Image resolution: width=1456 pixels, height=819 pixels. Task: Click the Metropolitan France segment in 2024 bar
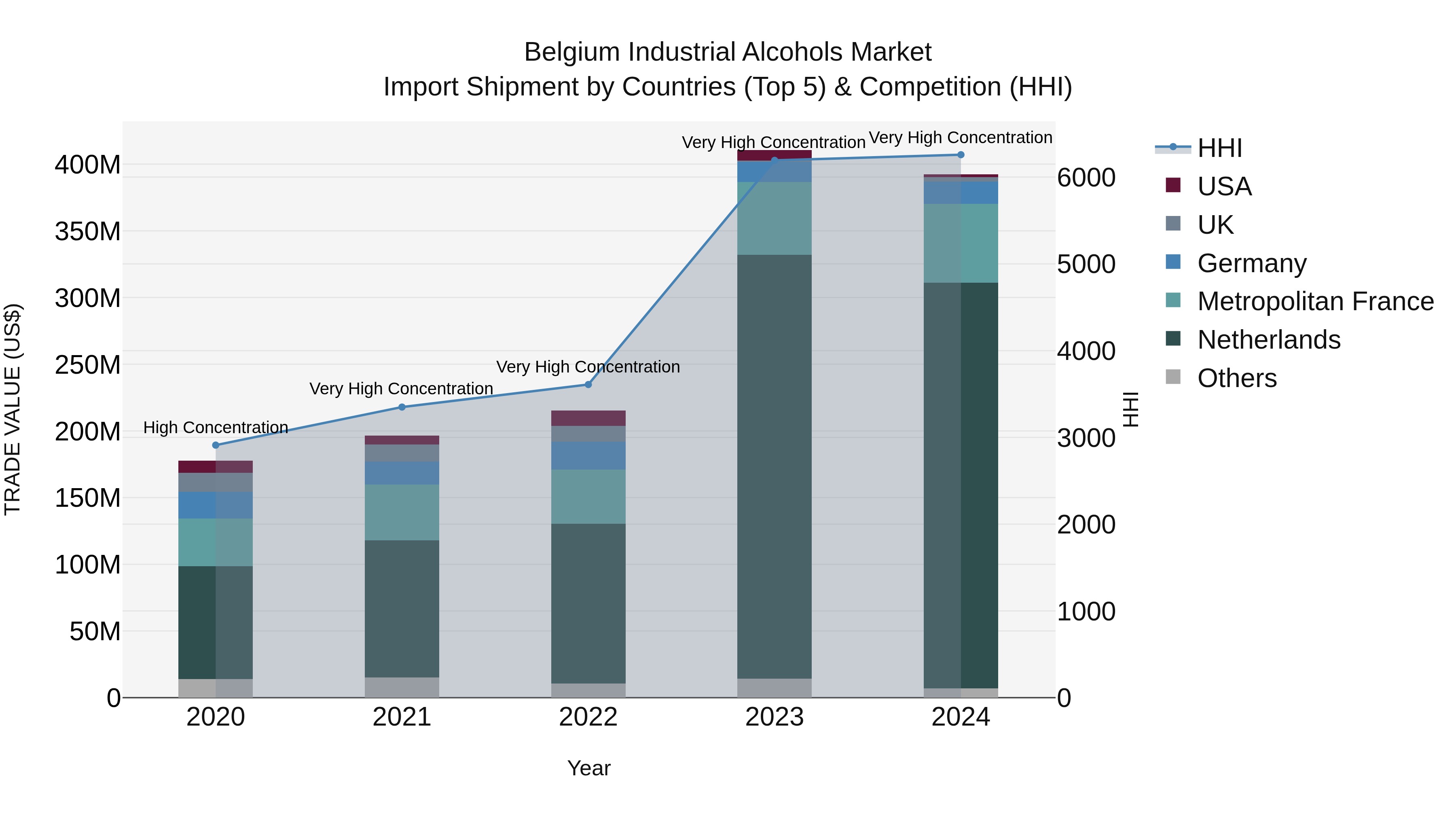coord(961,243)
